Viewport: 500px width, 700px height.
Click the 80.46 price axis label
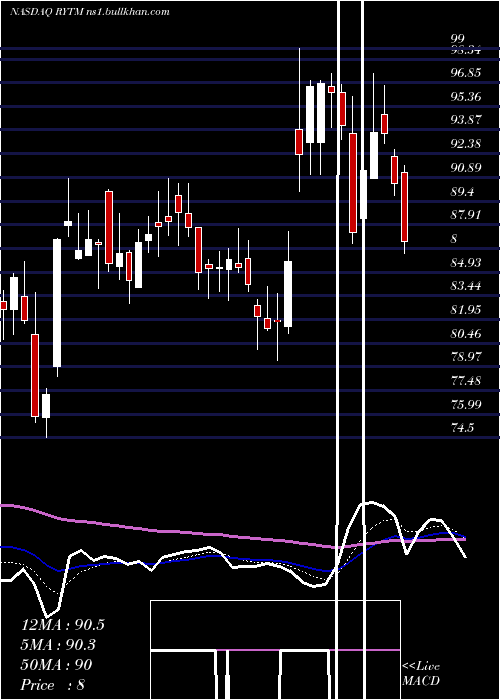466,333
